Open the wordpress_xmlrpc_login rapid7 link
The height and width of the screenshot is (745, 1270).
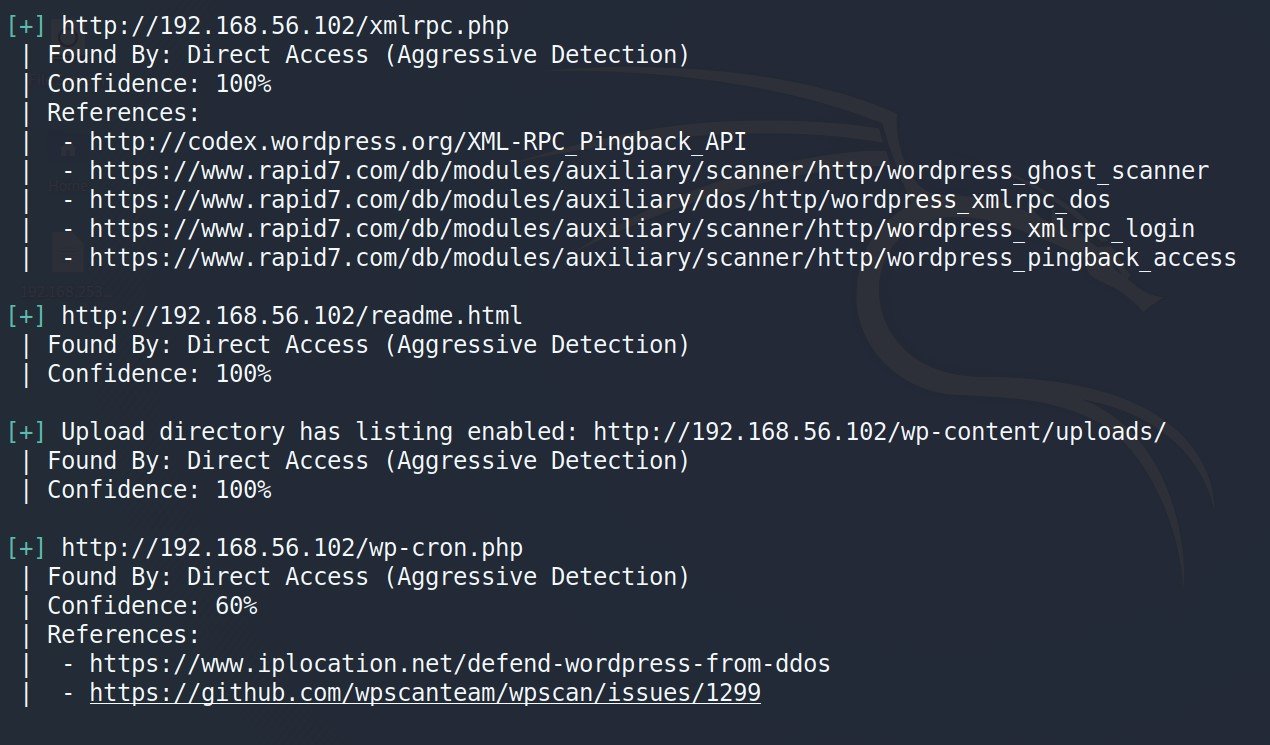(642, 229)
